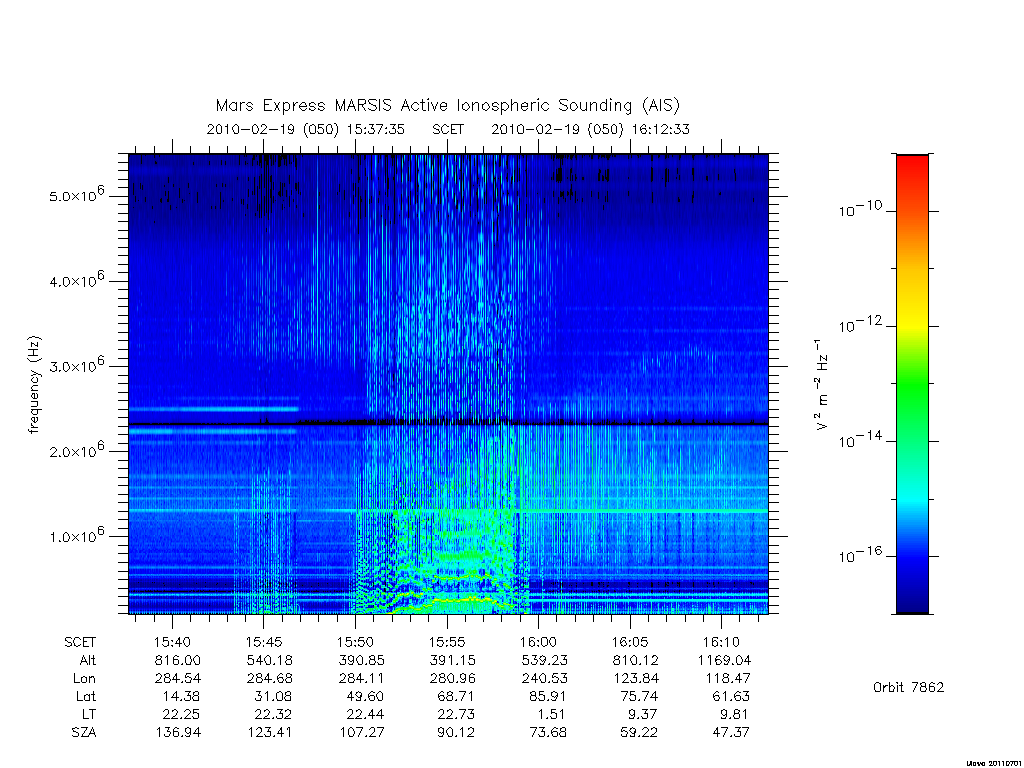Click the longitude value '284.11'

point(361,679)
